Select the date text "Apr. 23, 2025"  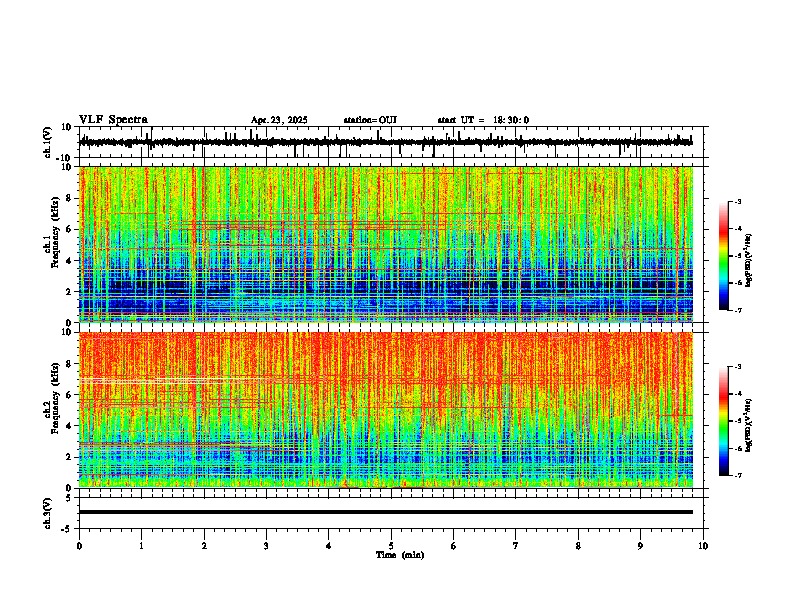coord(279,120)
